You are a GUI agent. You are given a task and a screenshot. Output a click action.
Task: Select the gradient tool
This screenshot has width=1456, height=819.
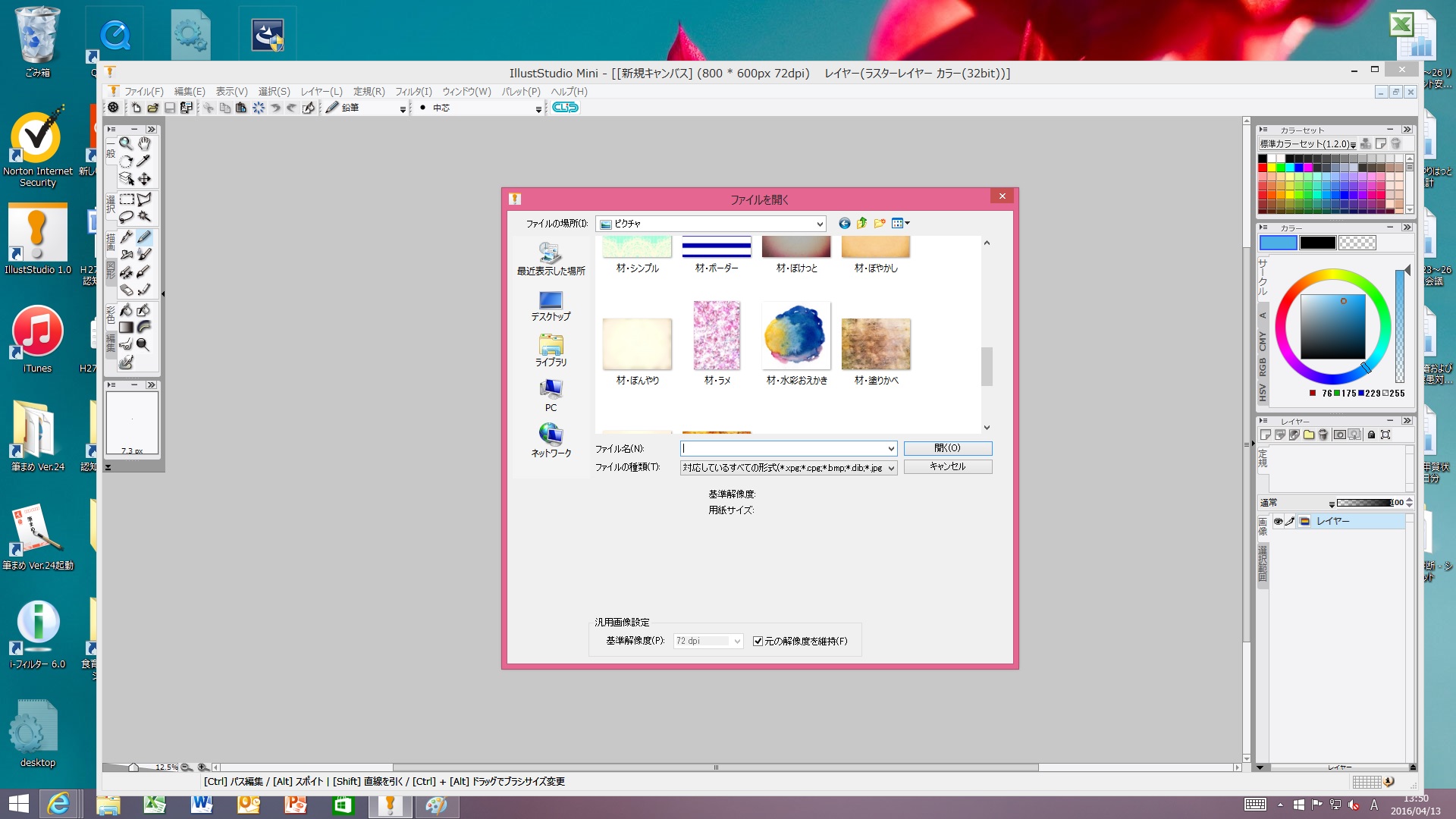coord(127,328)
